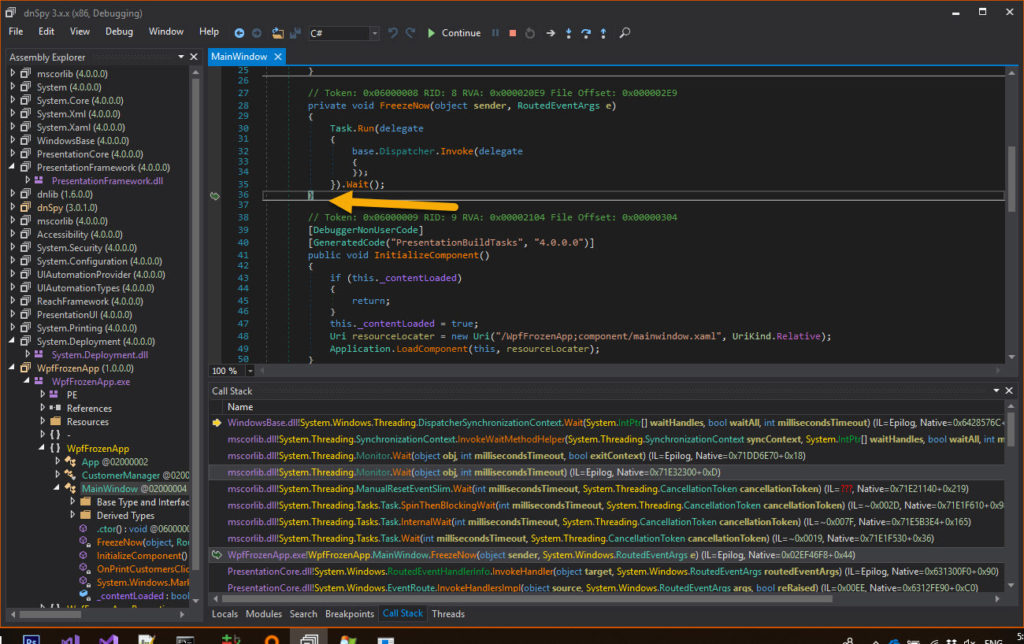Stop debugging with the red square icon

(x=513, y=33)
